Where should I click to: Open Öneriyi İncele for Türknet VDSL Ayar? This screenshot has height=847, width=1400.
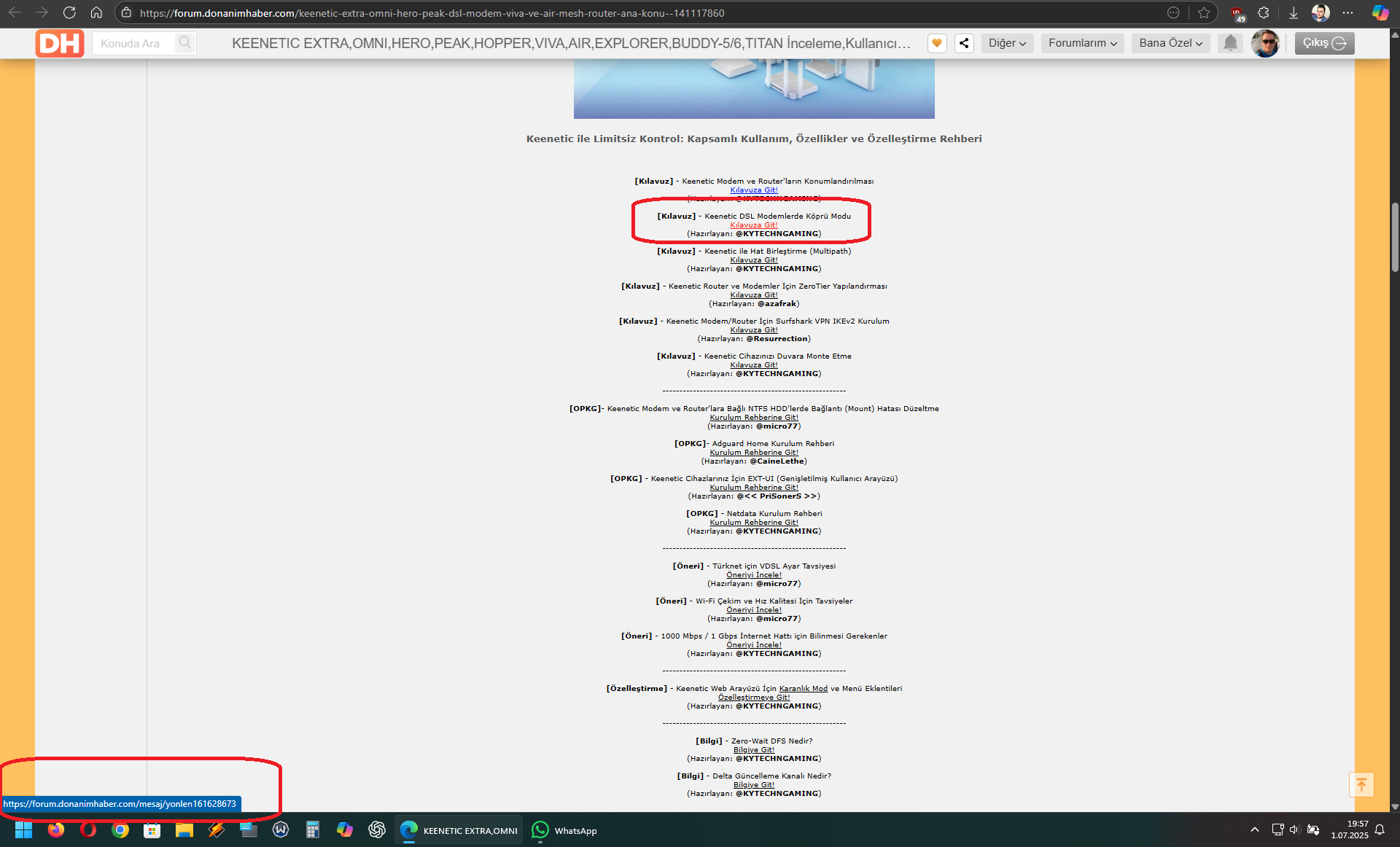(754, 575)
